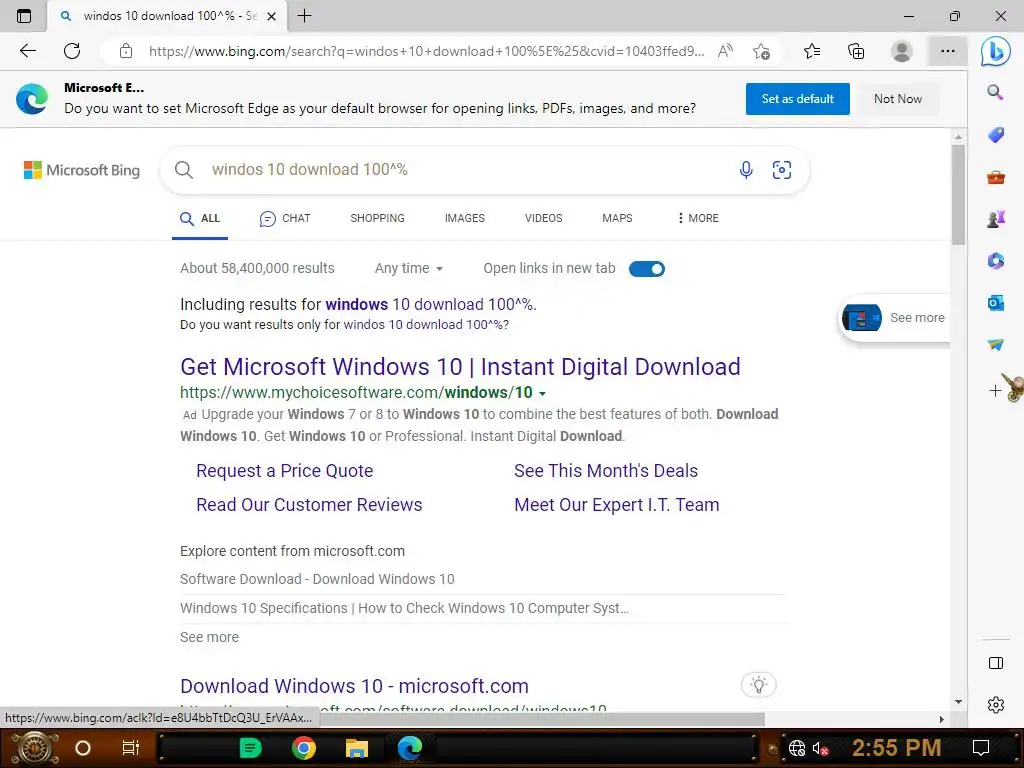Open Meet Our Expert I.T. Team link
This screenshot has width=1024, height=768.
(616, 505)
